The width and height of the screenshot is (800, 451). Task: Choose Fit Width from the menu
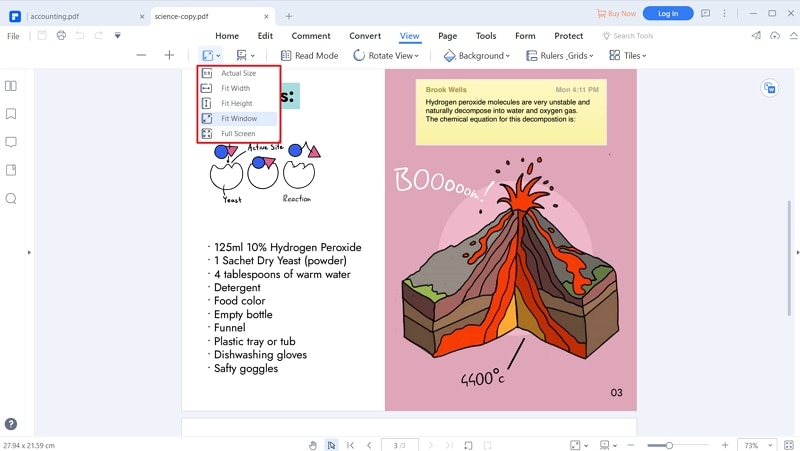coord(239,88)
